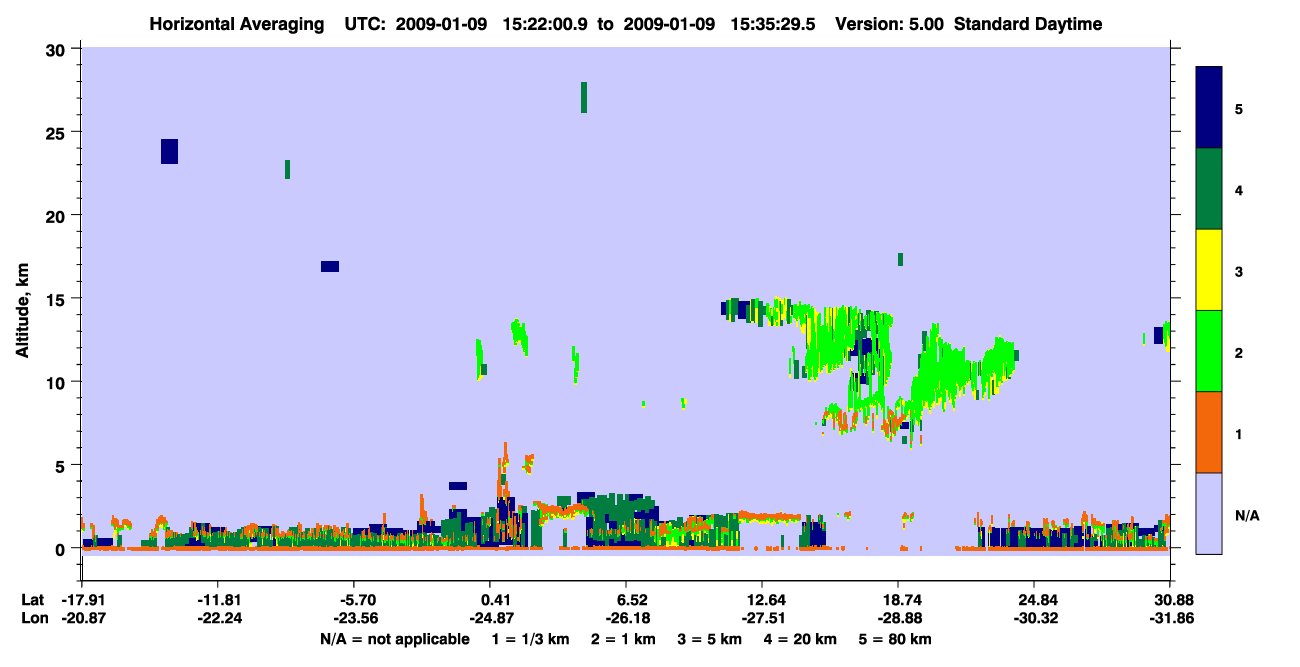Click the longitude value -26.18
The image size is (1300, 667).
point(626,618)
